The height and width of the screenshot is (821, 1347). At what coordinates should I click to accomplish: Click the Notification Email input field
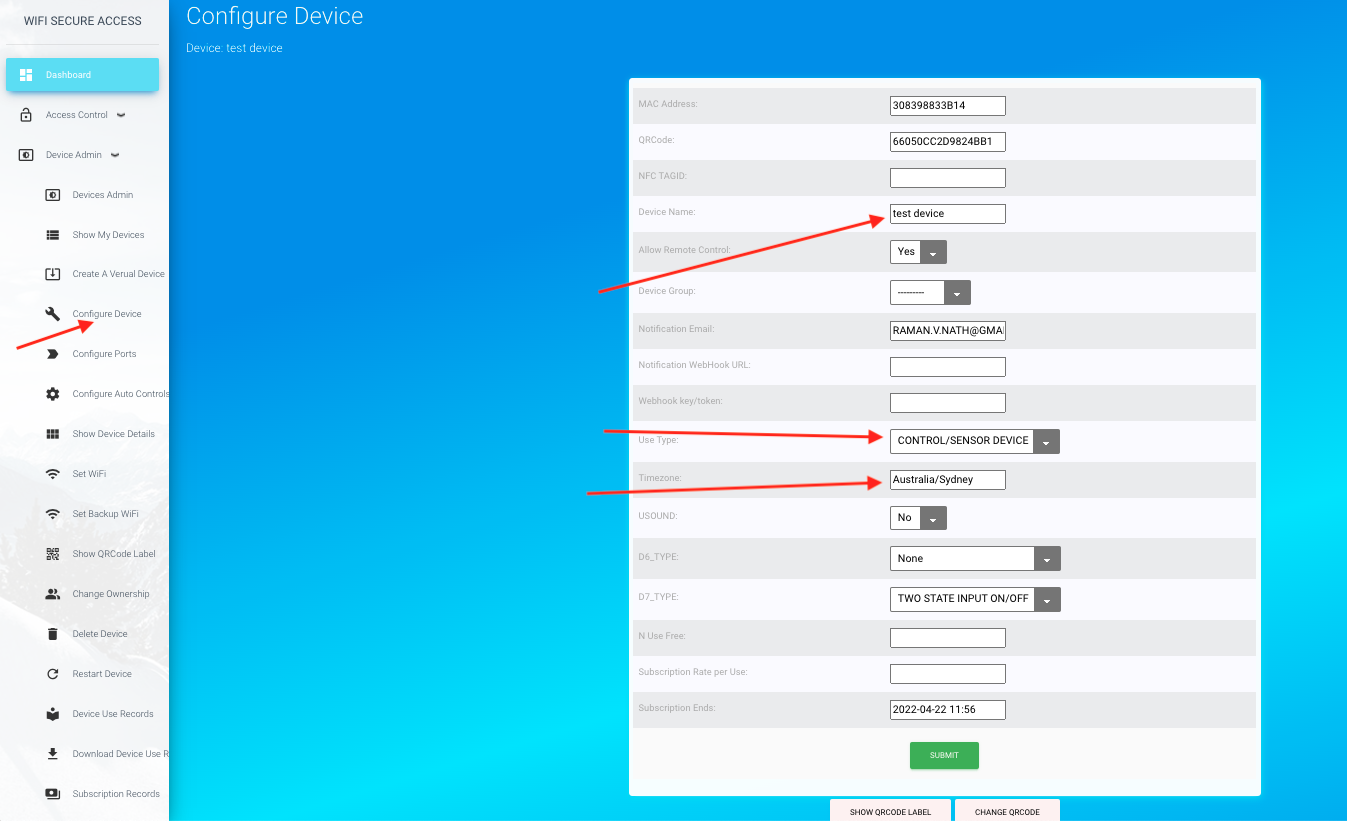pos(948,331)
